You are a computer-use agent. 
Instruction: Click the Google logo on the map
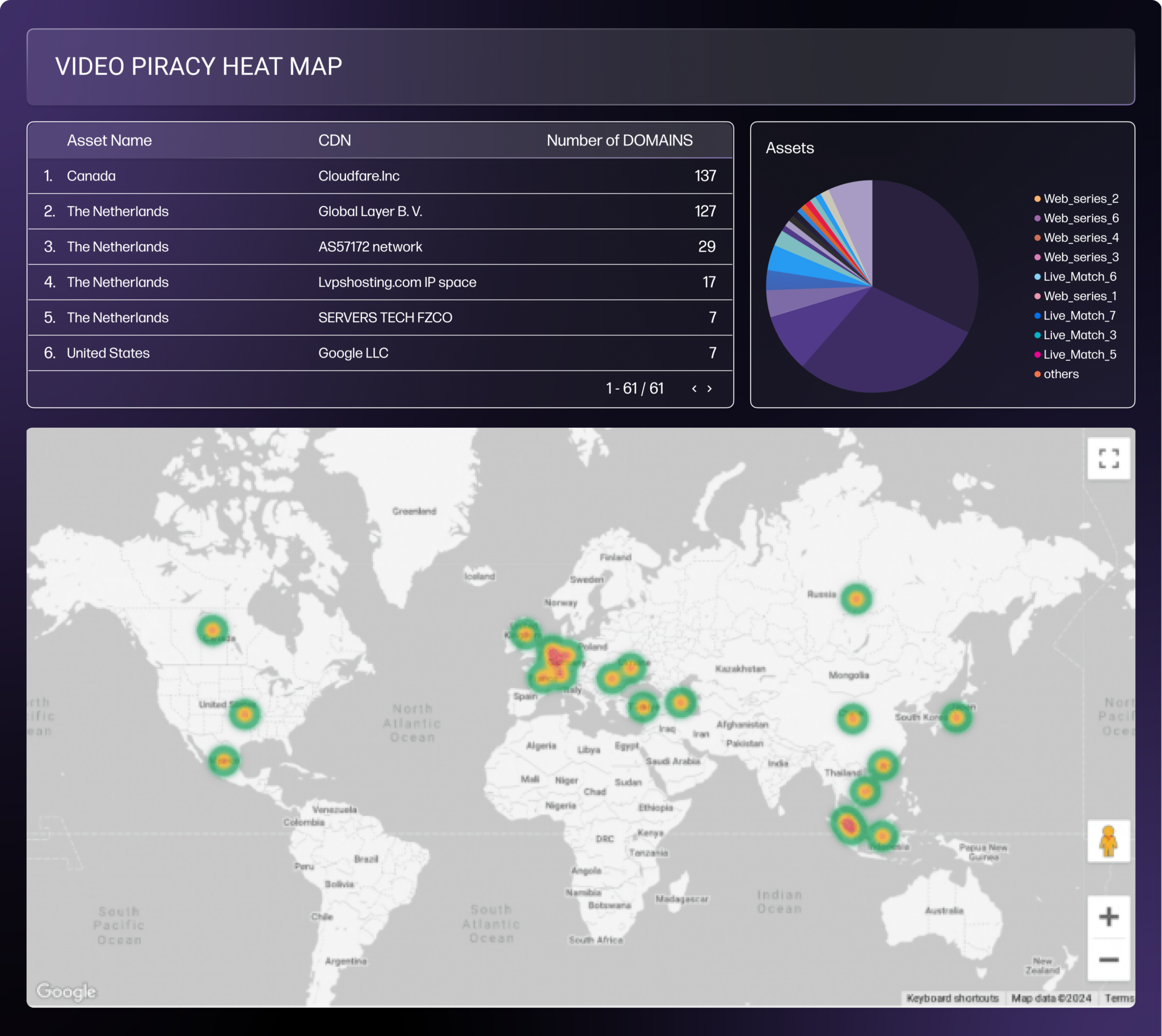[66, 992]
